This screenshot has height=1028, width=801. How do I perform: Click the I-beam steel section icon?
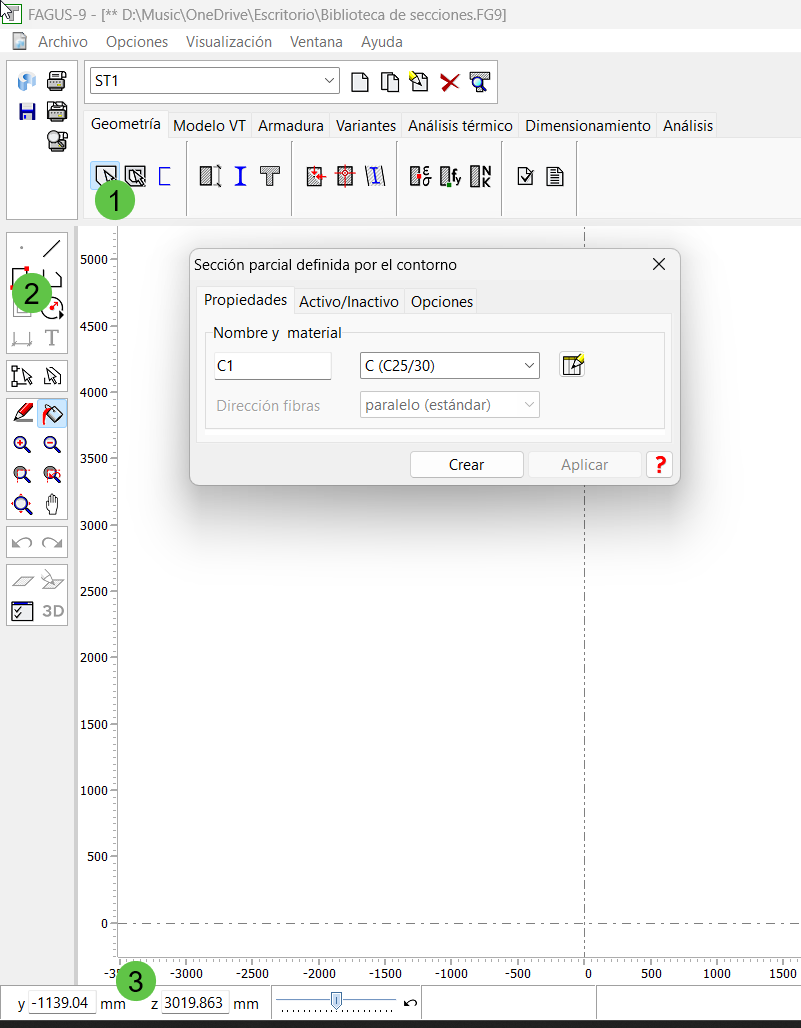240,177
